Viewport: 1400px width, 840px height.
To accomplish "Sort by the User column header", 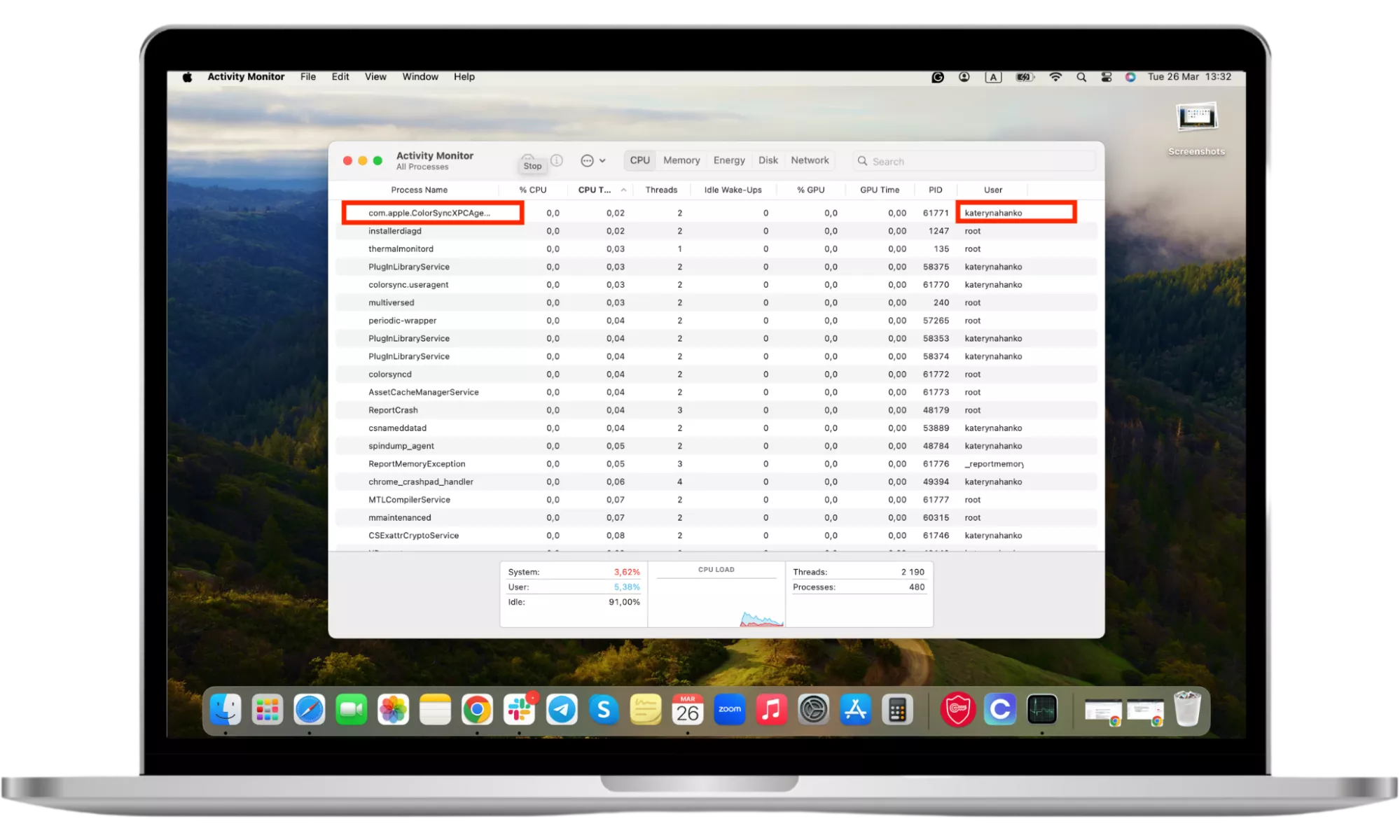I will pos(992,190).
